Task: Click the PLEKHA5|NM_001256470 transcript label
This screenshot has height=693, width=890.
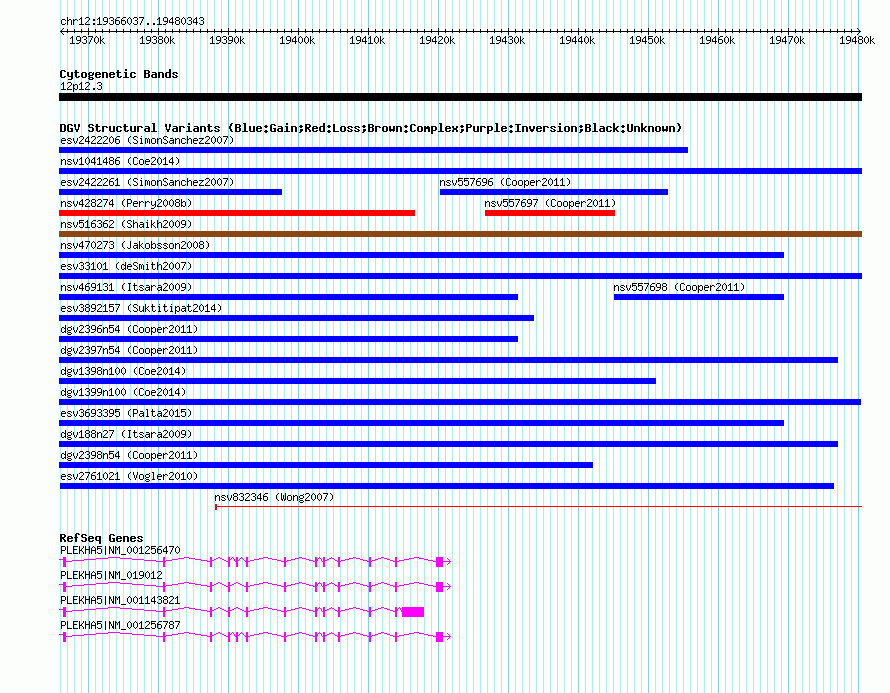Action: 120,551
